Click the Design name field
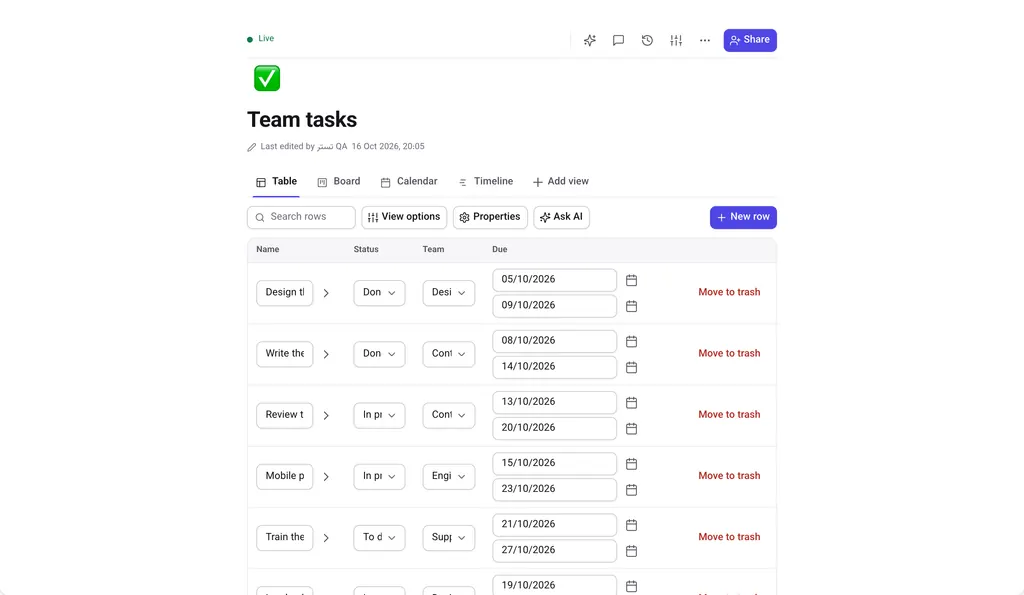This screenshot has width=1024, height=595. coord(285,293)
